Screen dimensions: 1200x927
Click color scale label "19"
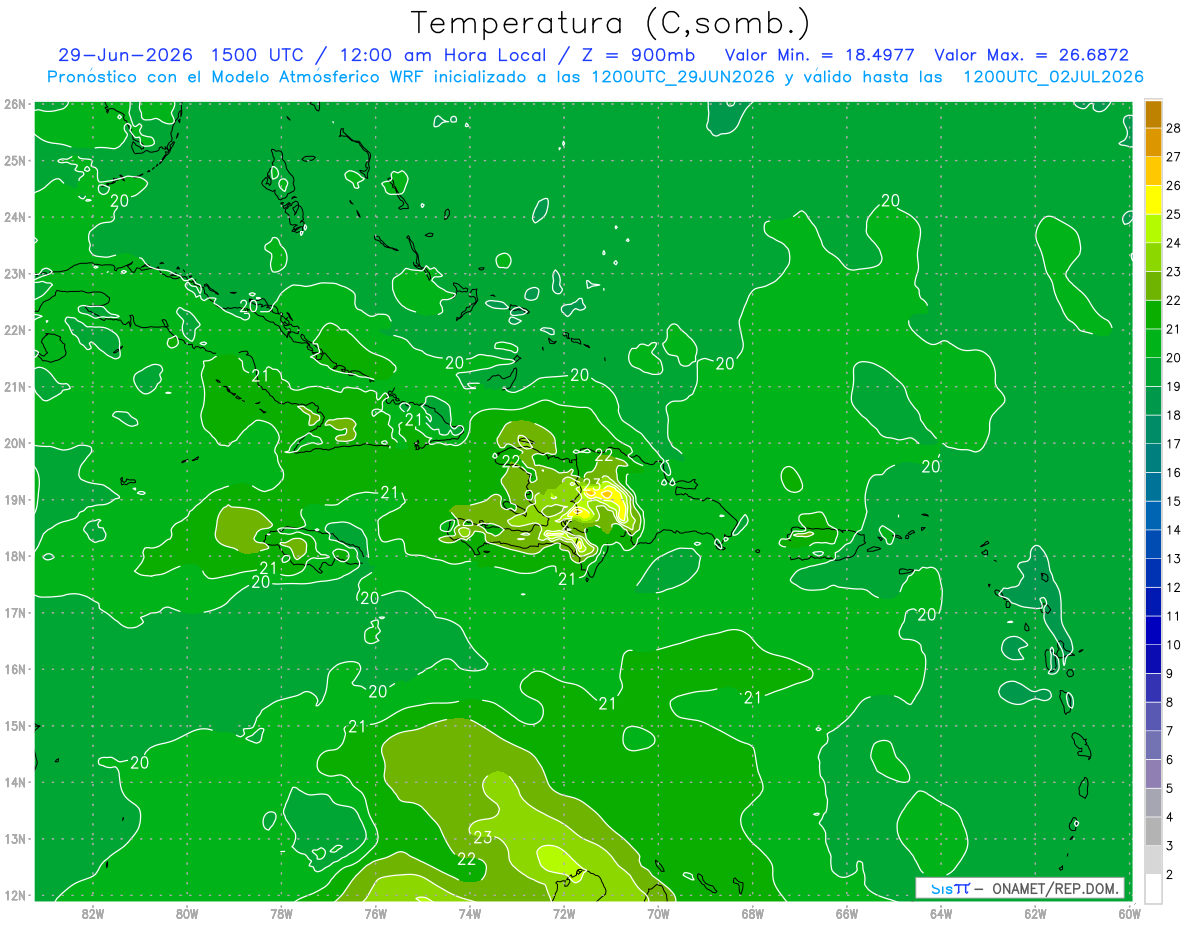pyautogui.click(x=1173, y=386)
